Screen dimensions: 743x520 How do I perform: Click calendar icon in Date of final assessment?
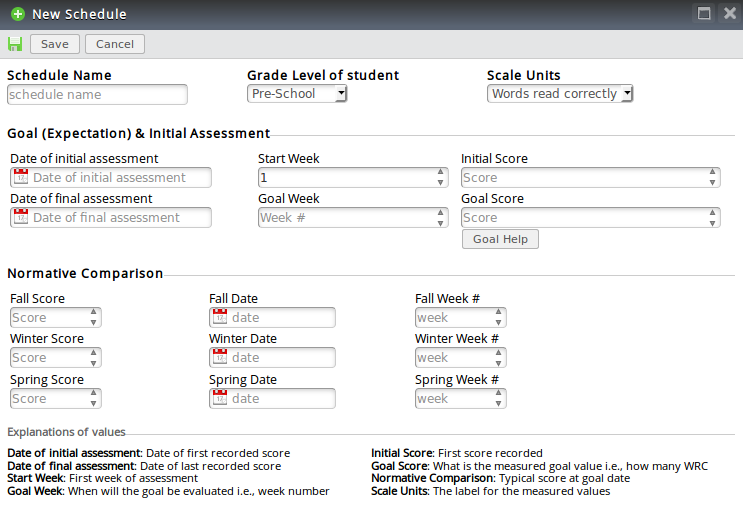pyautogui.click(x=20, y=217)
